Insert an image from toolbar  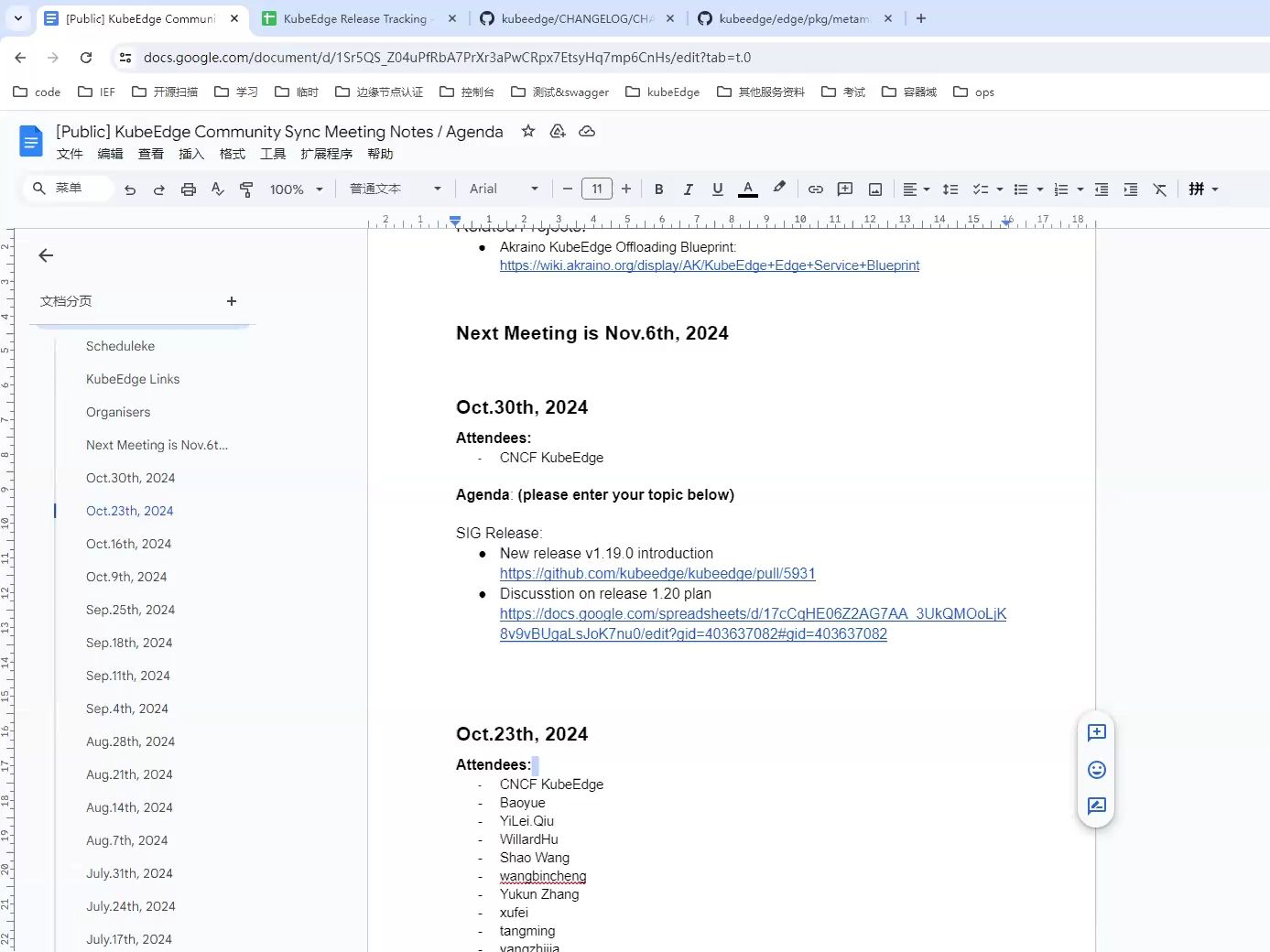coord(875,189)
